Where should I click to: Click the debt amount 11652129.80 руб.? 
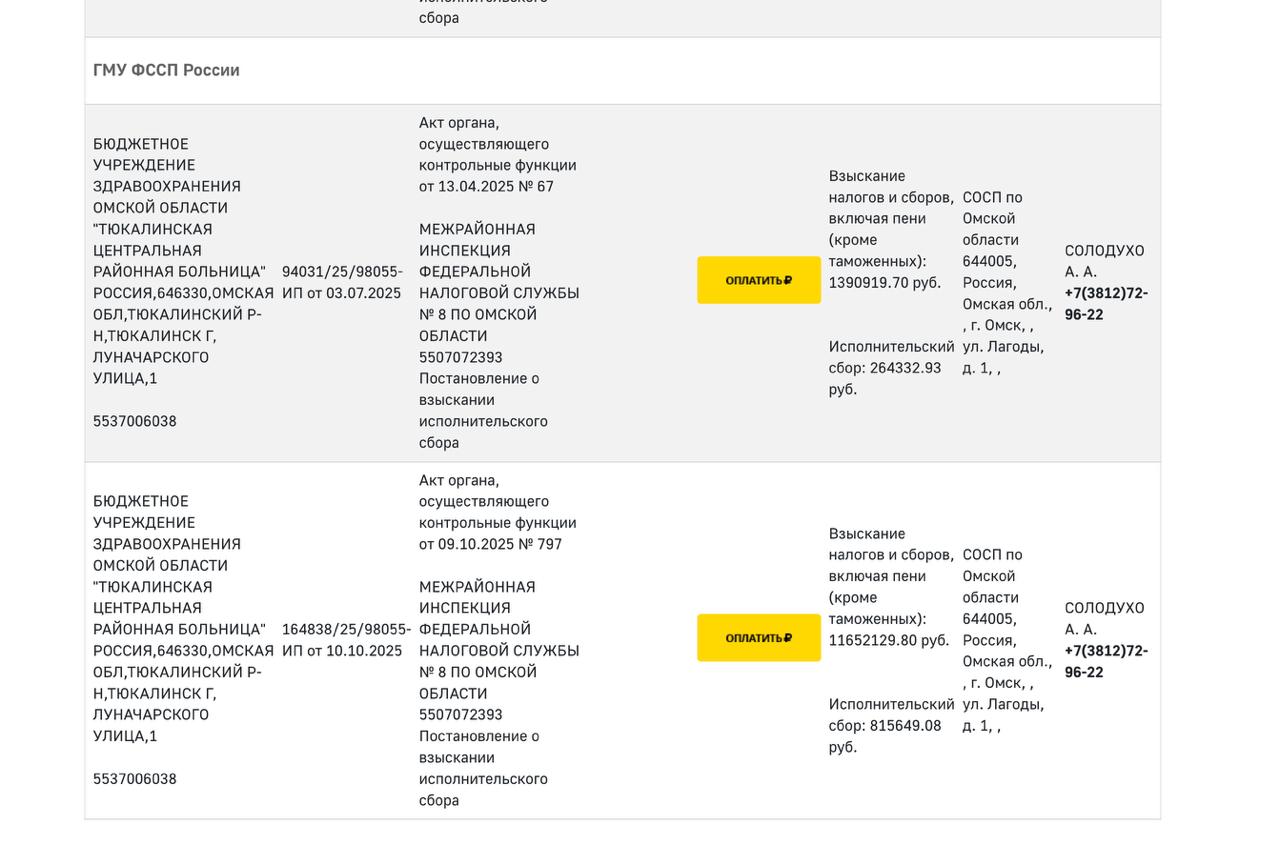[x=888, y=640]
